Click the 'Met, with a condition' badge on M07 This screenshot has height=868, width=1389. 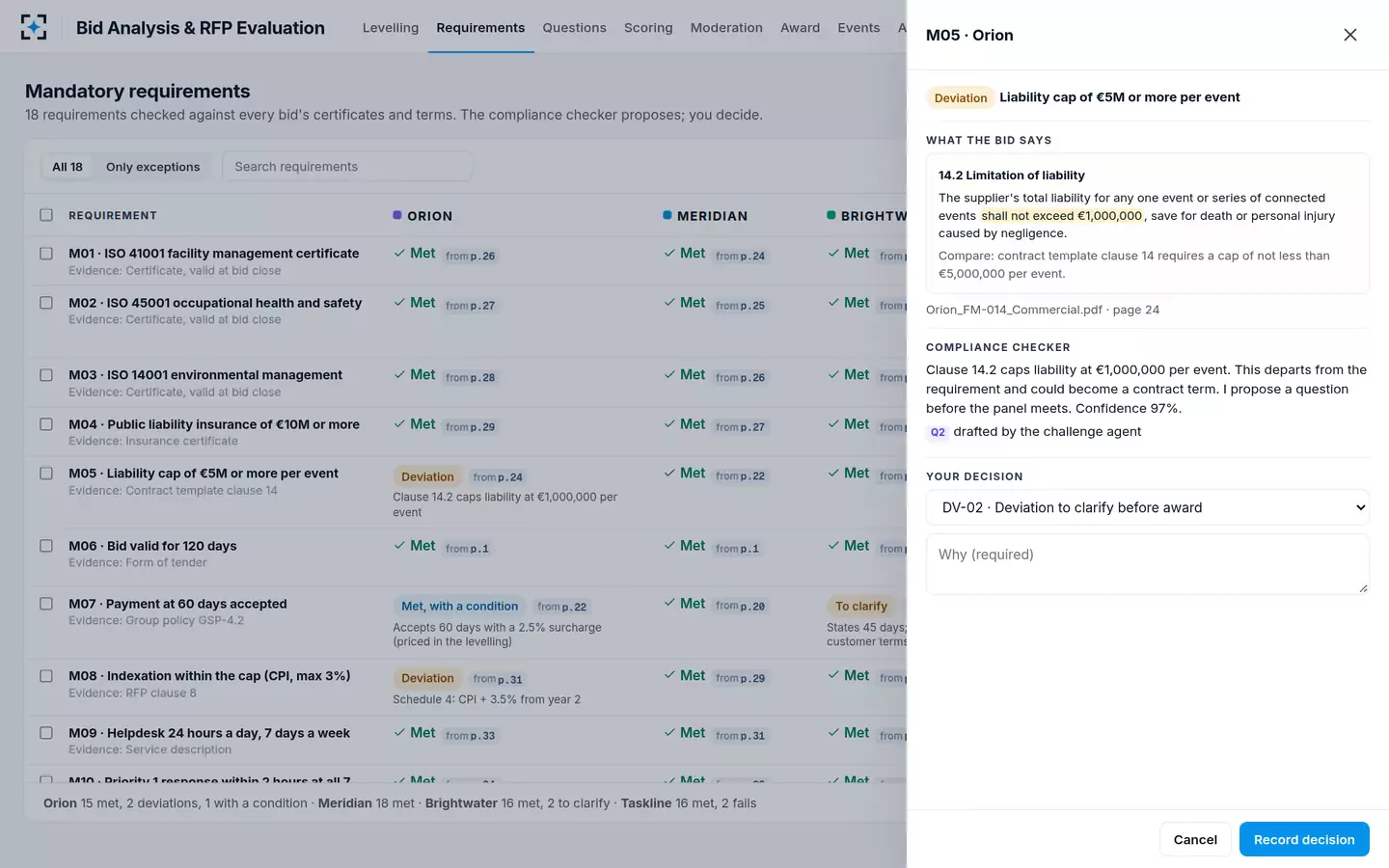tap(459, 606)
